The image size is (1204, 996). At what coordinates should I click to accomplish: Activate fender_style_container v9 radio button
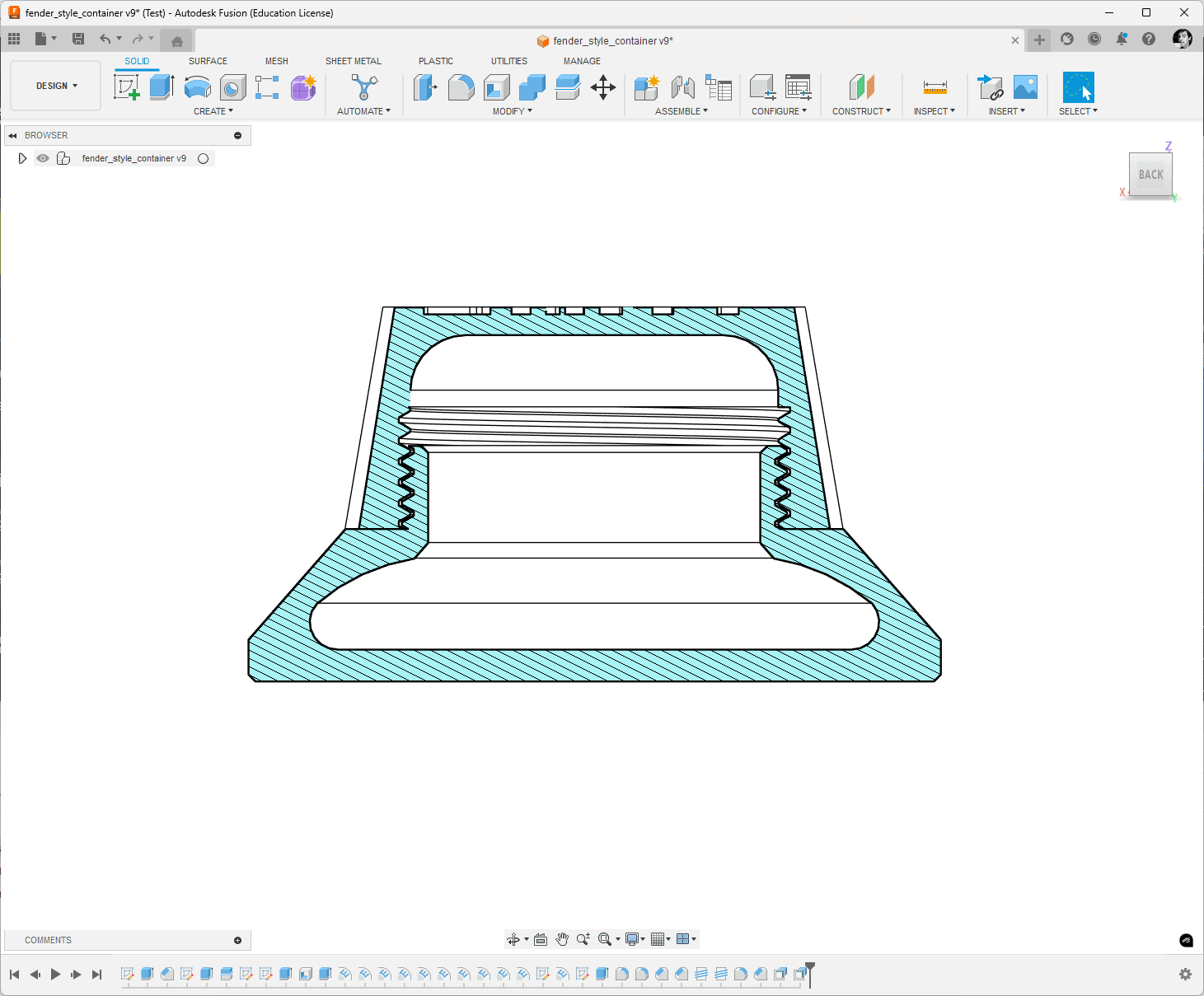click(204, 158)
